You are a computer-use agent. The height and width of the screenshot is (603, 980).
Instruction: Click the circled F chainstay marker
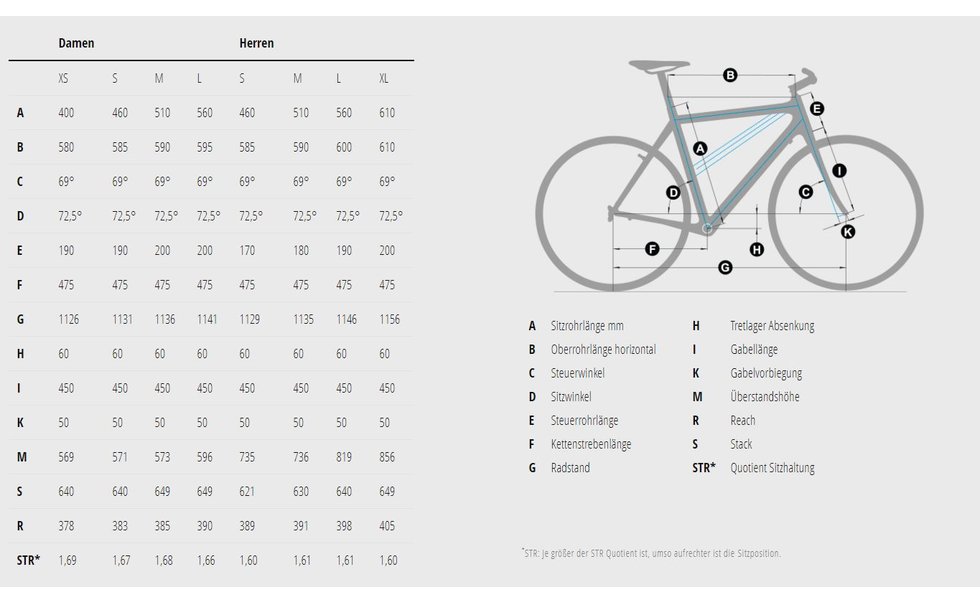point(652,249)
